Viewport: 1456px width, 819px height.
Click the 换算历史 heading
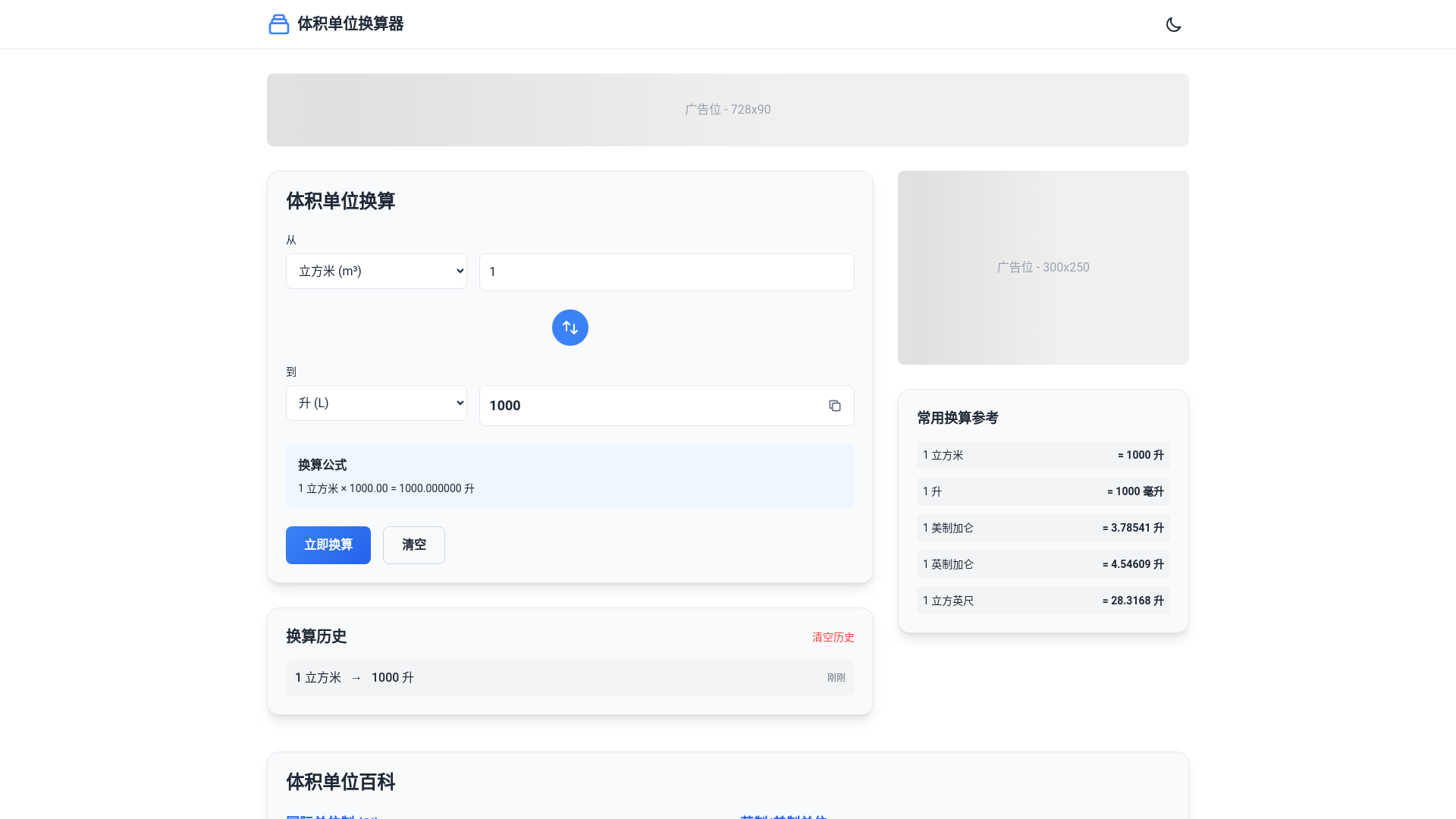click(316, 636)
